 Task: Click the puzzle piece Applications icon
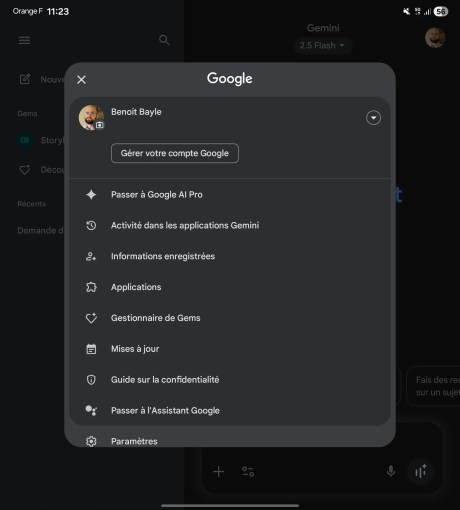pyautogui.click(x=91, y=287)
